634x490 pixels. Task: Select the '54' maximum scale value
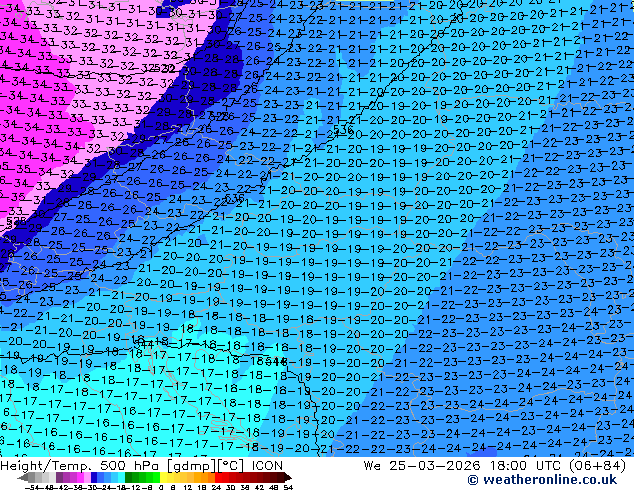point(288,488)
